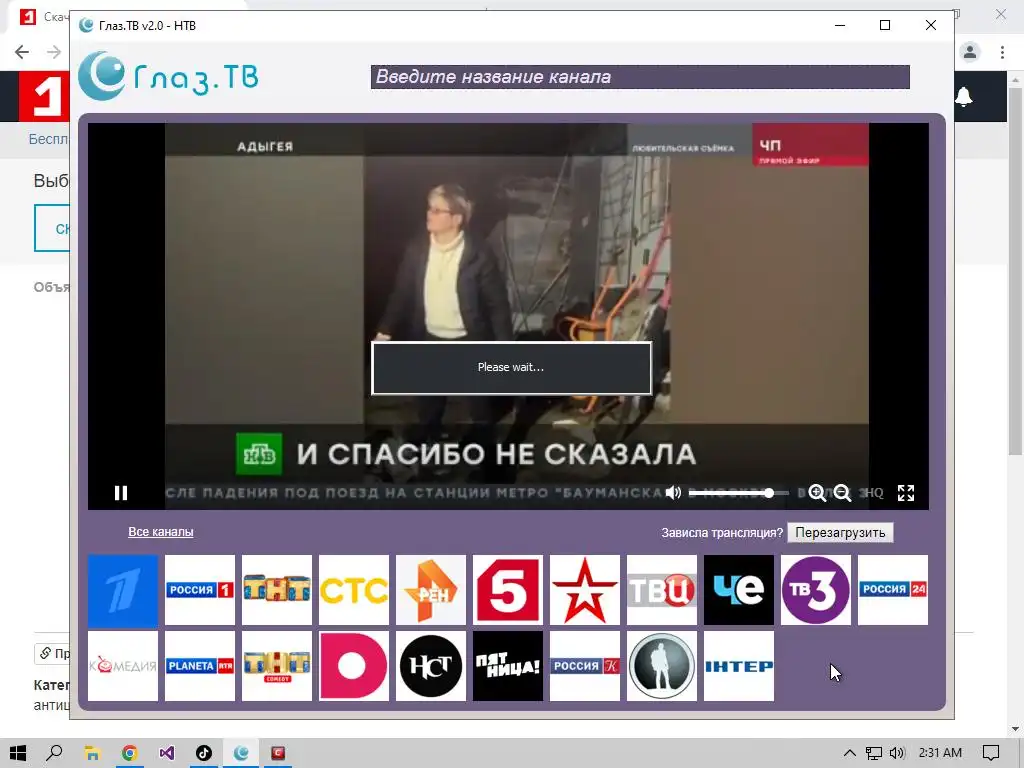The height and width of the screenshot is (768, 1024).
Task: Switch to the Че channel
Action: (x=739, y=590)
